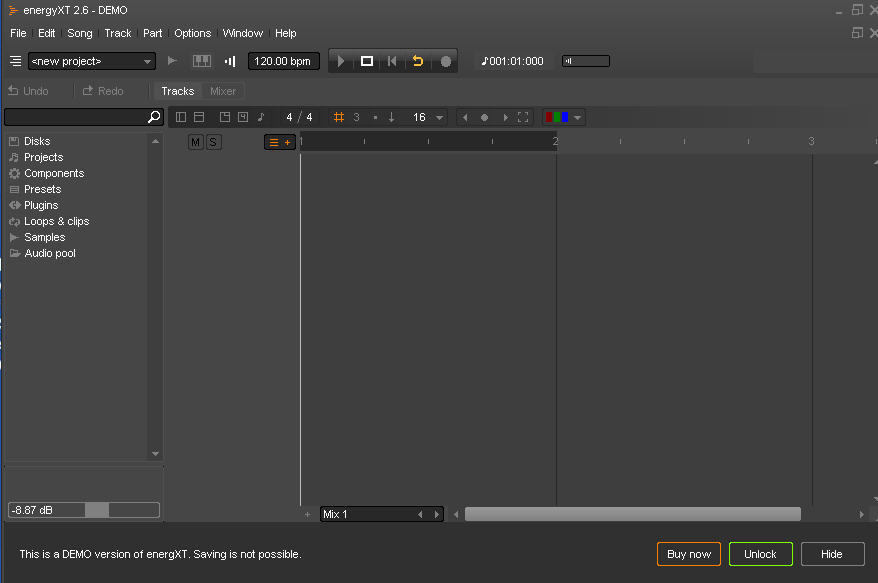Adjust the CPU meter bar in transport
Image resolution: width=878 pixels, height=583 pixels.
point(586,61)
